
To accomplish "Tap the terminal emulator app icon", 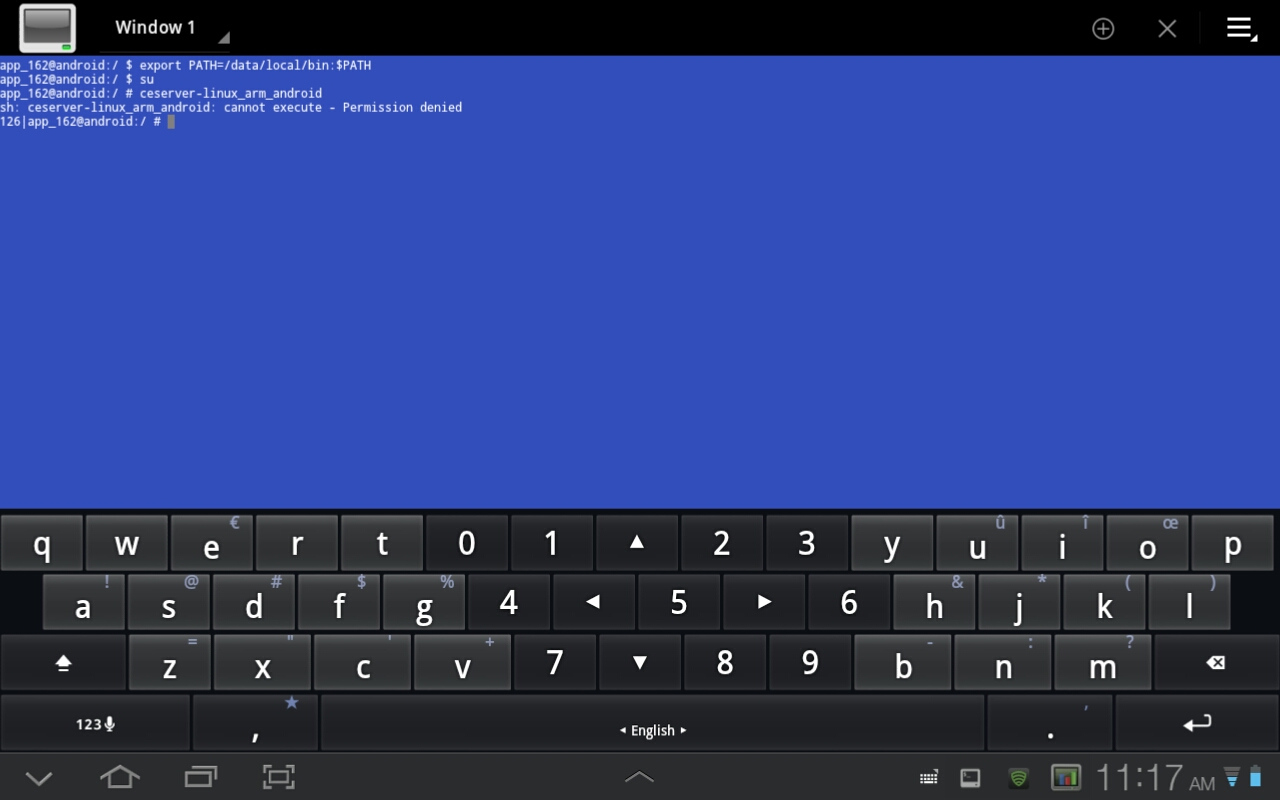I will point(47,28).
